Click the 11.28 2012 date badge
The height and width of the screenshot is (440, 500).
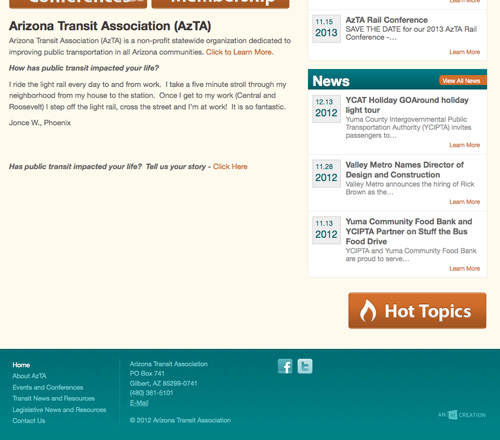(326, 173)
